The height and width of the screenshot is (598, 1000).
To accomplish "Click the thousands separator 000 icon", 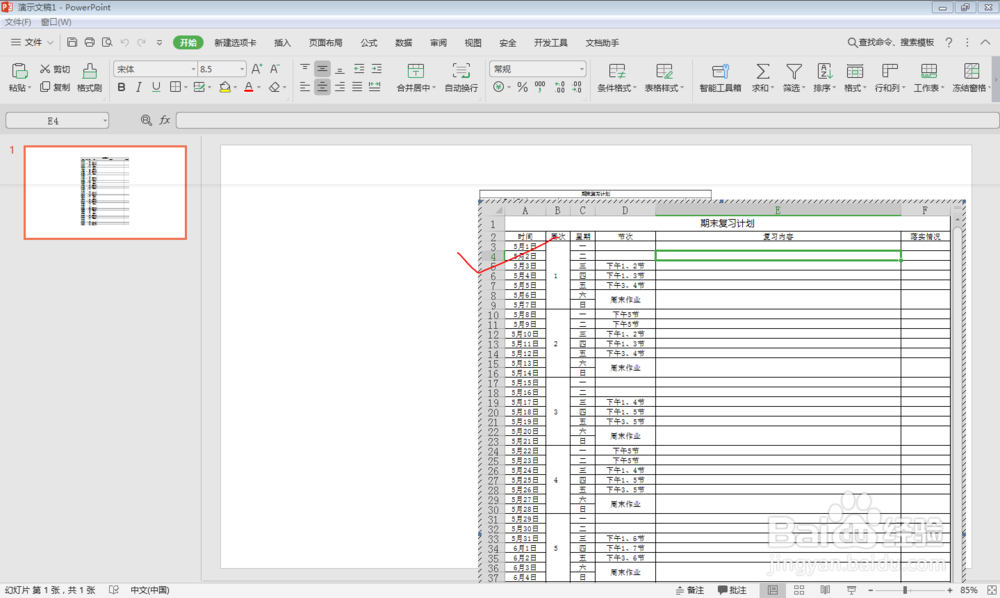I will coord(540,87).
